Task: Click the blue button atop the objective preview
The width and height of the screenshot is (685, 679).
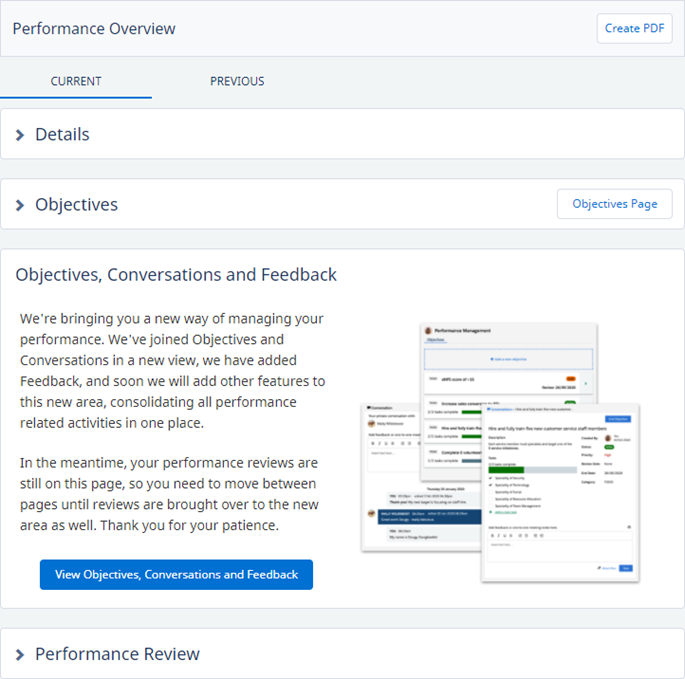Action: coord(619,418)
